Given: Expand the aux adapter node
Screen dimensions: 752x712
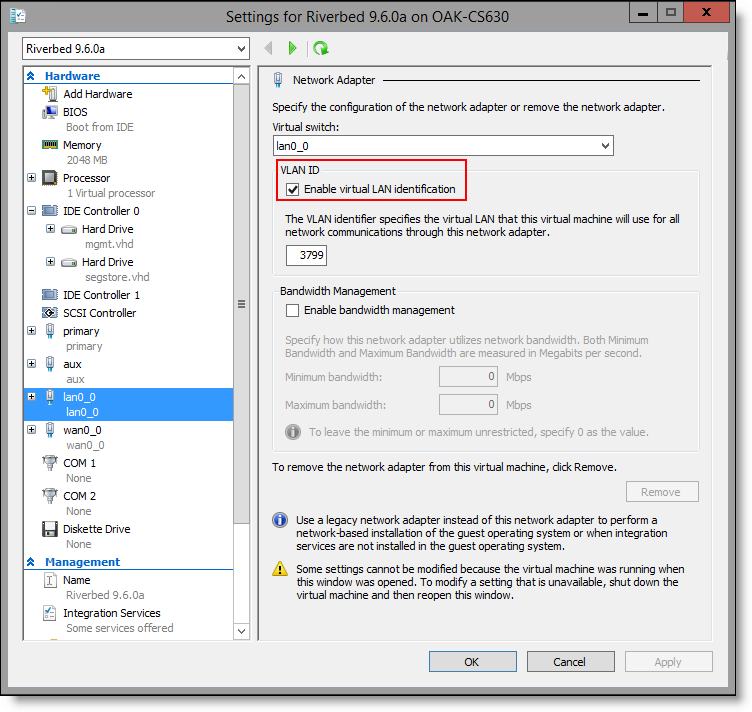Looking at the screenshot, I should [x=32, y=364].
